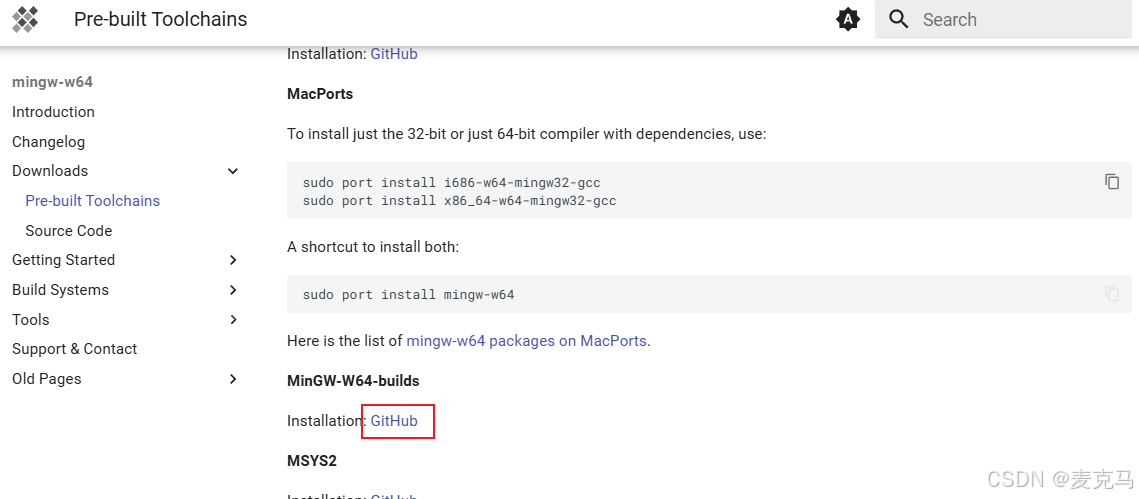Expand the Build Systems chevron
1139x499 pixels.
(x=232, y=290)
